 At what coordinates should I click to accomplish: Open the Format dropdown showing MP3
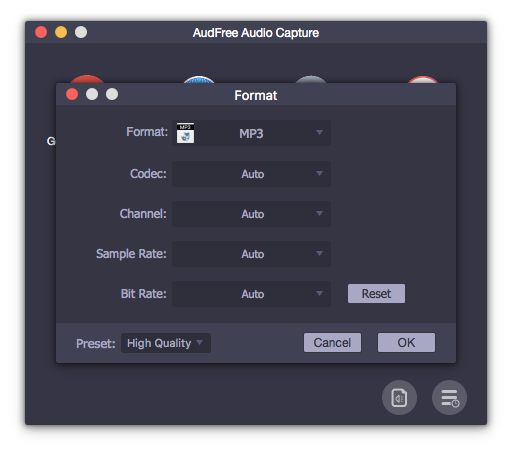[251, 133]
